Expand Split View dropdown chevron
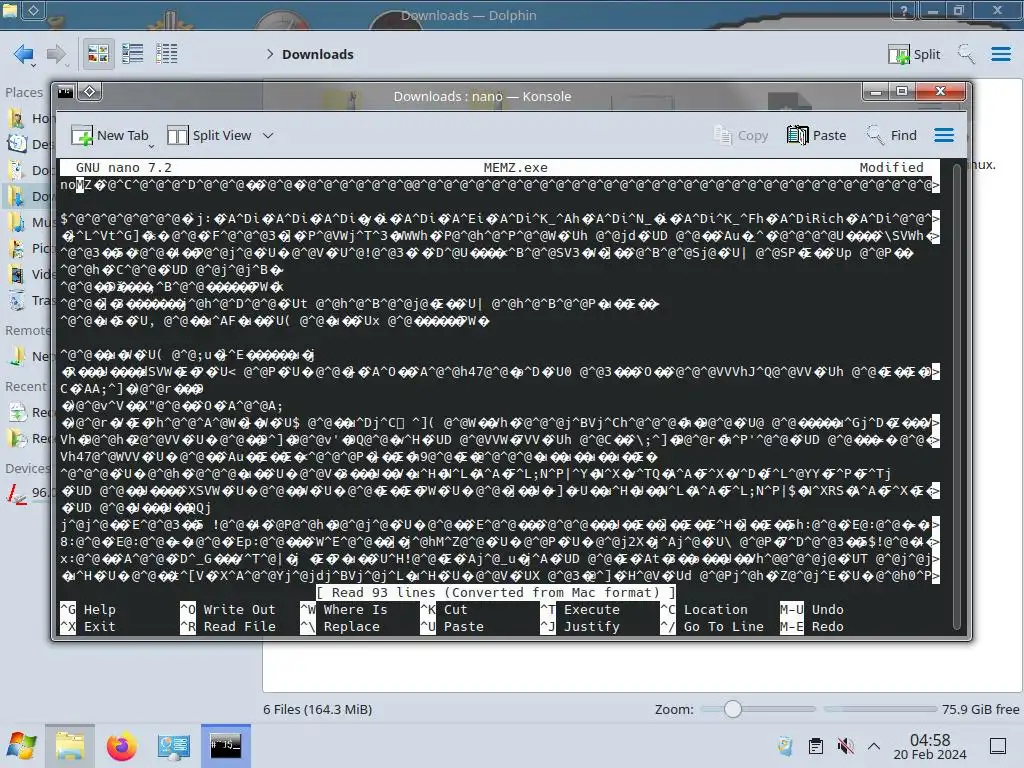This screenshot has height=768, width=1024. (x=268, y=136)
